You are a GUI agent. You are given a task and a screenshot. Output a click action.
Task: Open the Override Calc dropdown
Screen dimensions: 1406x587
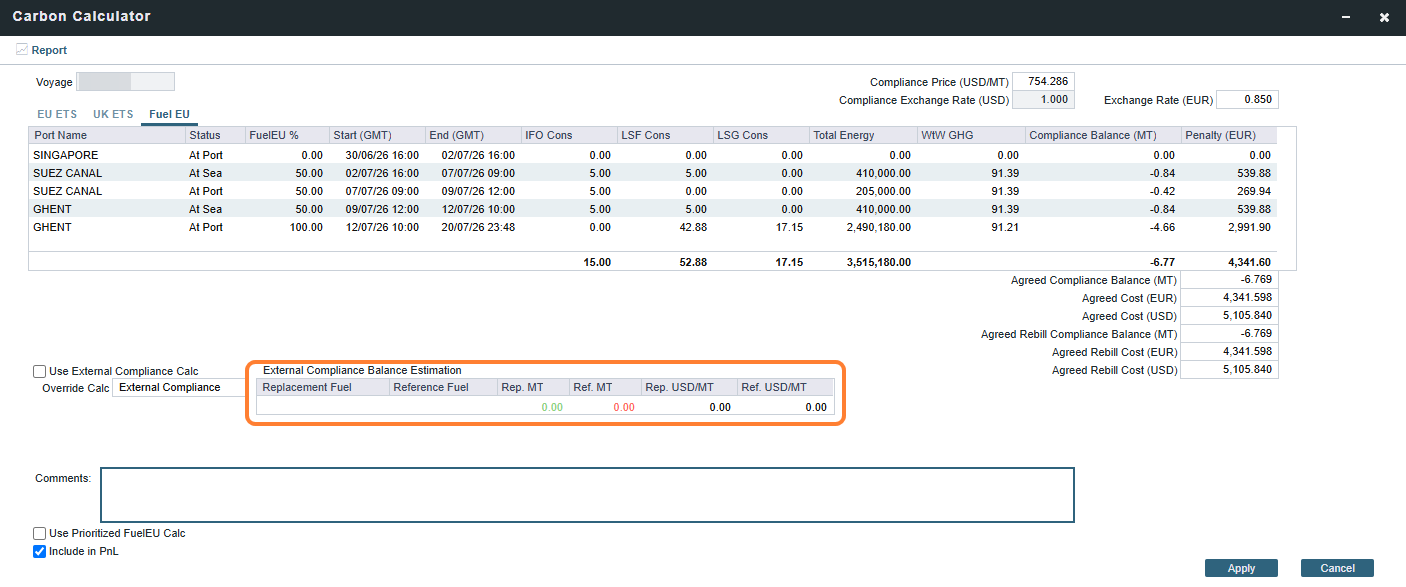pyautogui.click(x=178, y=388)
